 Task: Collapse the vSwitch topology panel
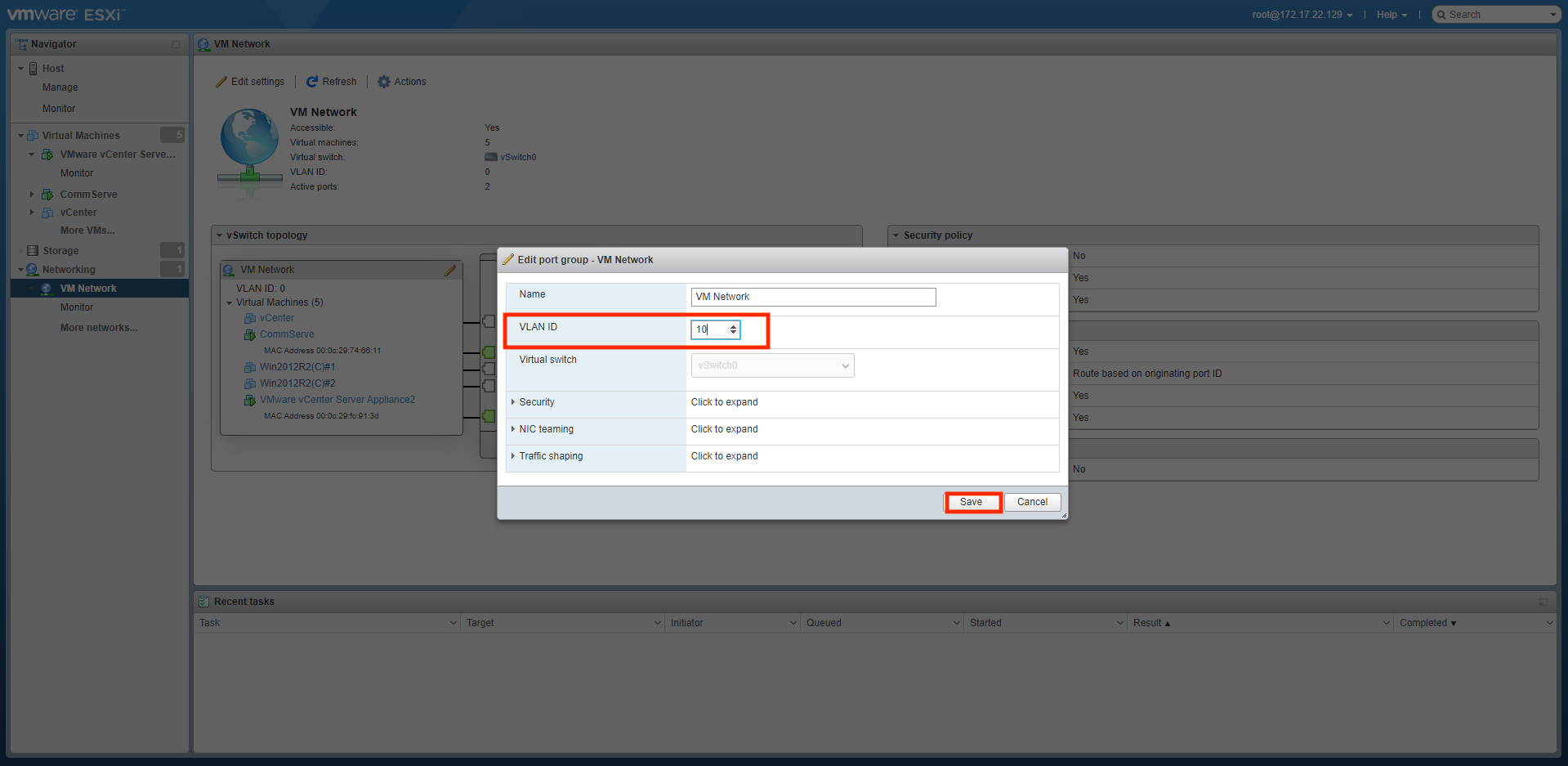tap(220, 235)
